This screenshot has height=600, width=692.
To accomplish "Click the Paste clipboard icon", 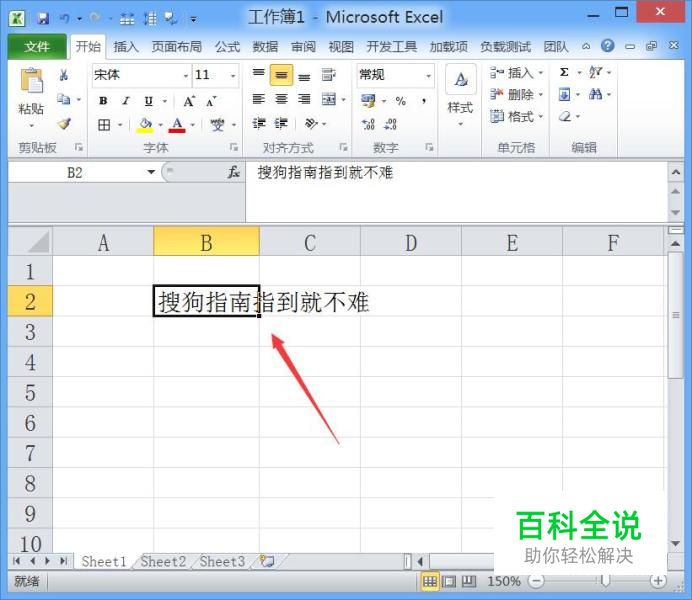I will coord(31,81).
